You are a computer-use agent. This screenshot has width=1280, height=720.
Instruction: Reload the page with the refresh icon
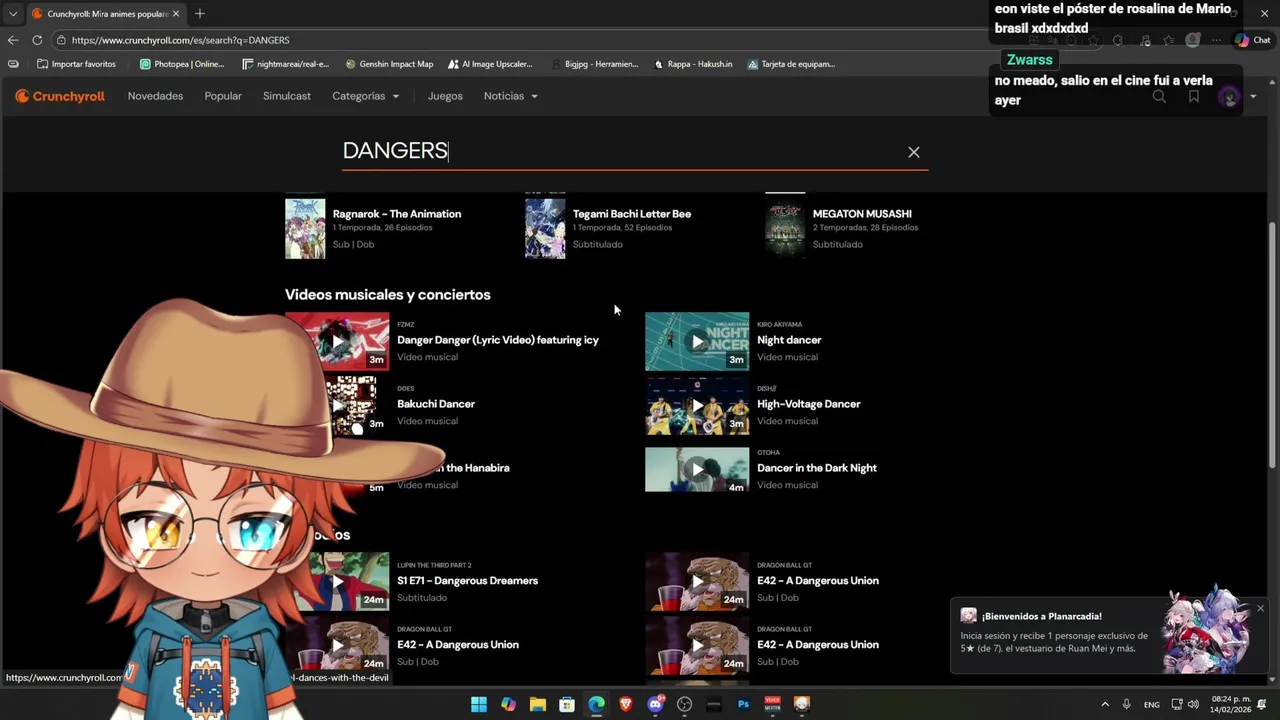(x=37, y=40)
